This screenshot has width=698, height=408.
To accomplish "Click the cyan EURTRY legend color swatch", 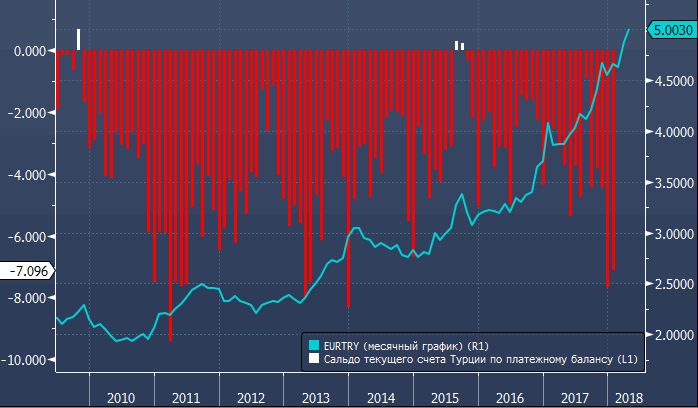I will (313, 343).
